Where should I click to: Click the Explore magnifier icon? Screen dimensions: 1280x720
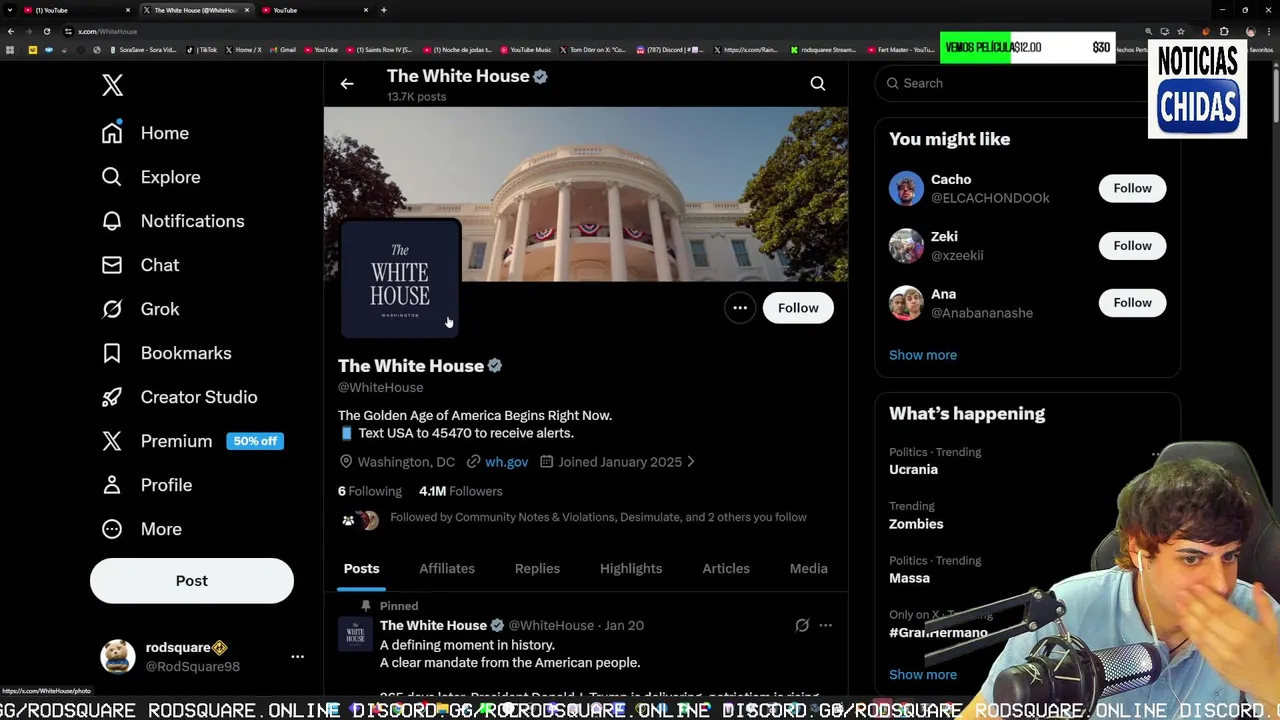(x=112, y=177)
